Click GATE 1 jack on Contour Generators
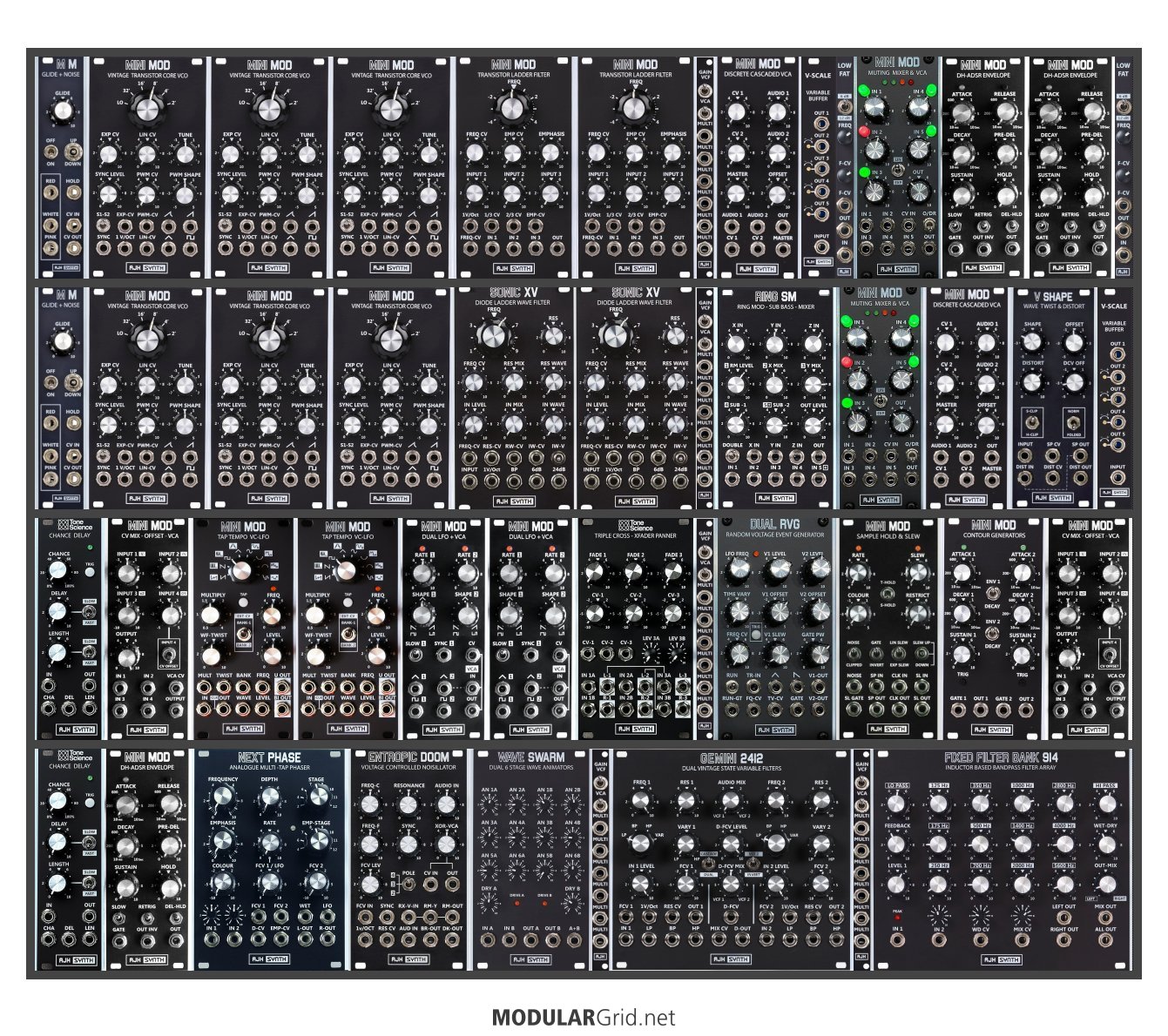1168x1036 pixels. click(958, 709)
